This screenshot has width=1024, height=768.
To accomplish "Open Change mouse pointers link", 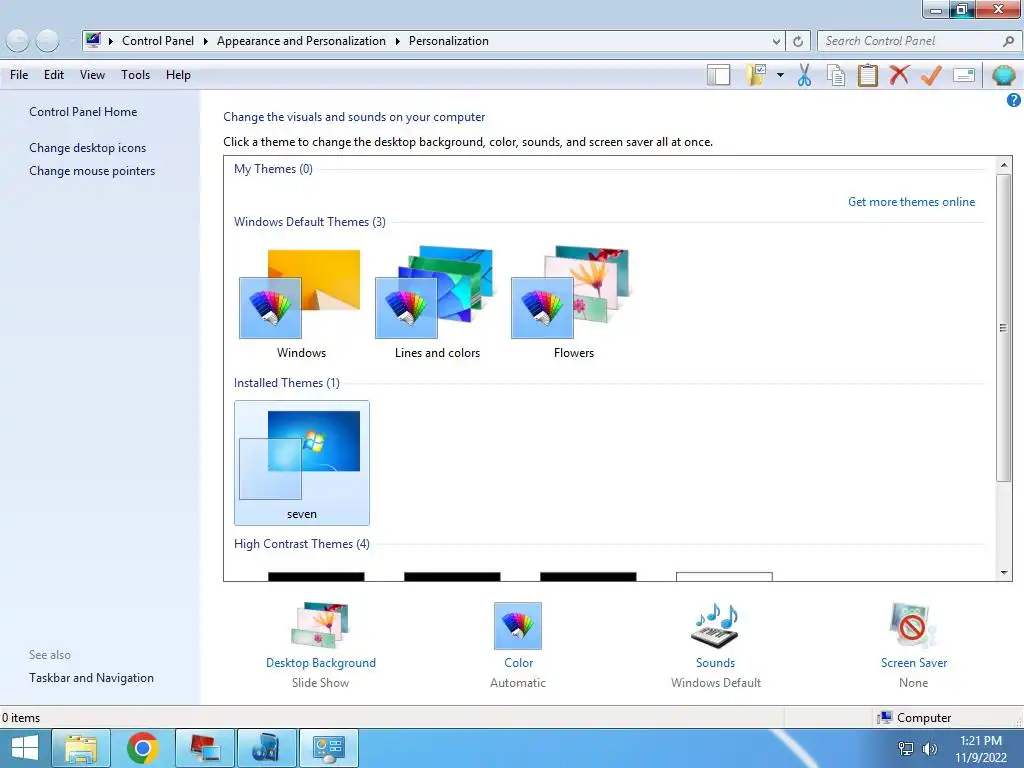I will 92,171.
